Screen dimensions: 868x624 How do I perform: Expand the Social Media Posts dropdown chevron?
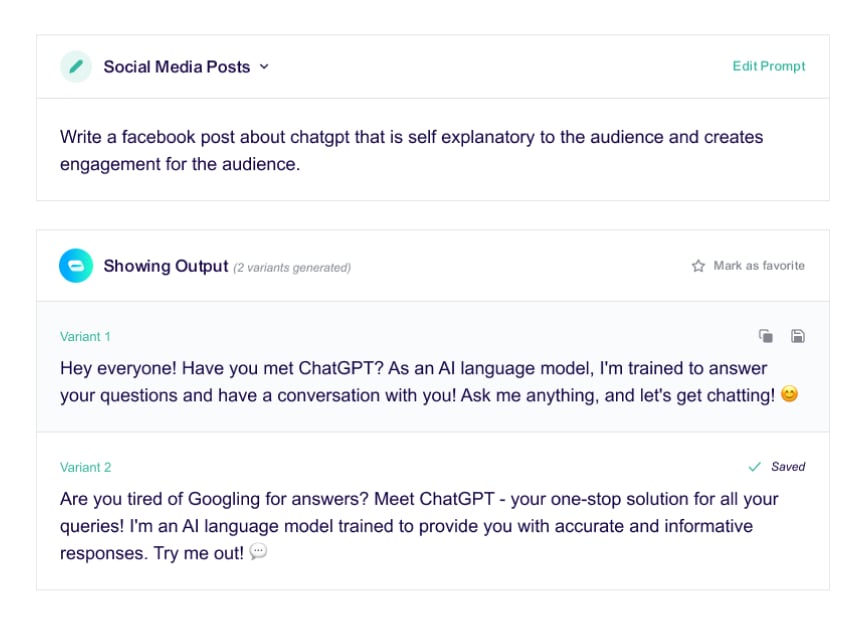coord(264,67)
